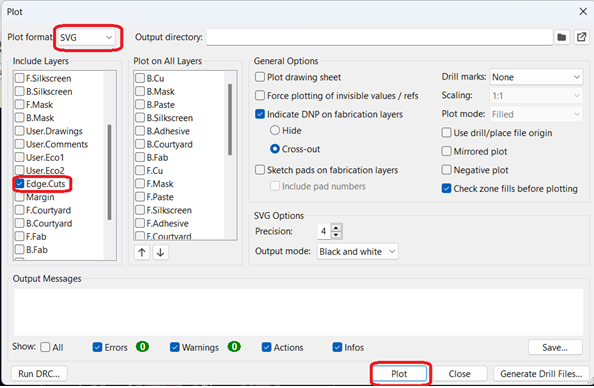This screenshot has height=388, width=594.
Task: Check the F.Cu layer in Plot on All Layers
Action: point(140,171)
